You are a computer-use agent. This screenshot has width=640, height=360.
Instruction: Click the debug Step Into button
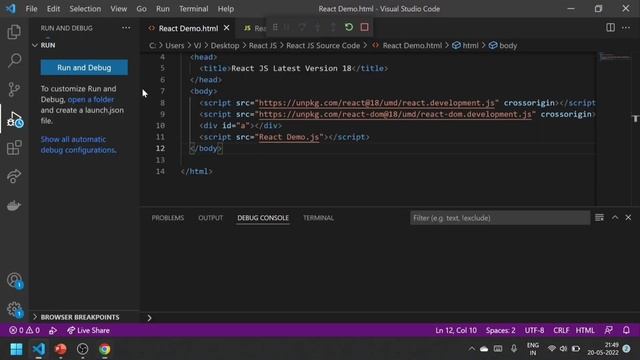[x=318, y=27]
